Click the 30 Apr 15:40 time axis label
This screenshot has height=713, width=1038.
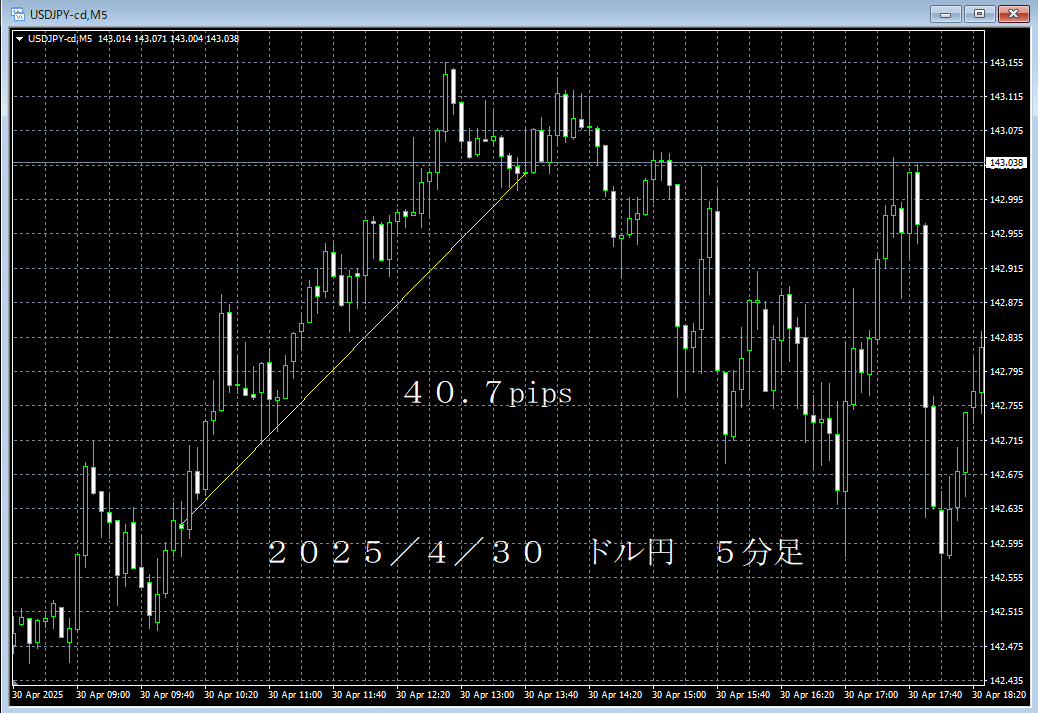[x=743, y=694]
